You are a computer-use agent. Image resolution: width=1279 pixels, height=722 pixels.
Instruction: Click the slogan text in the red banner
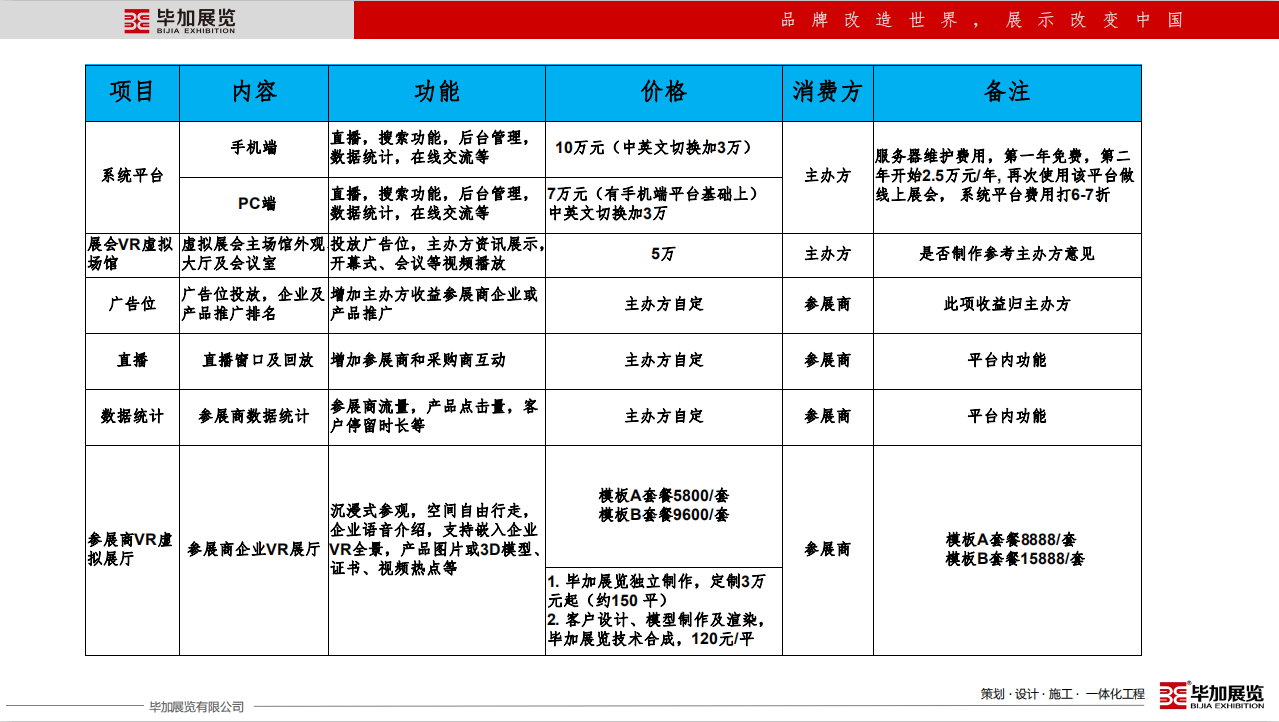982,20
